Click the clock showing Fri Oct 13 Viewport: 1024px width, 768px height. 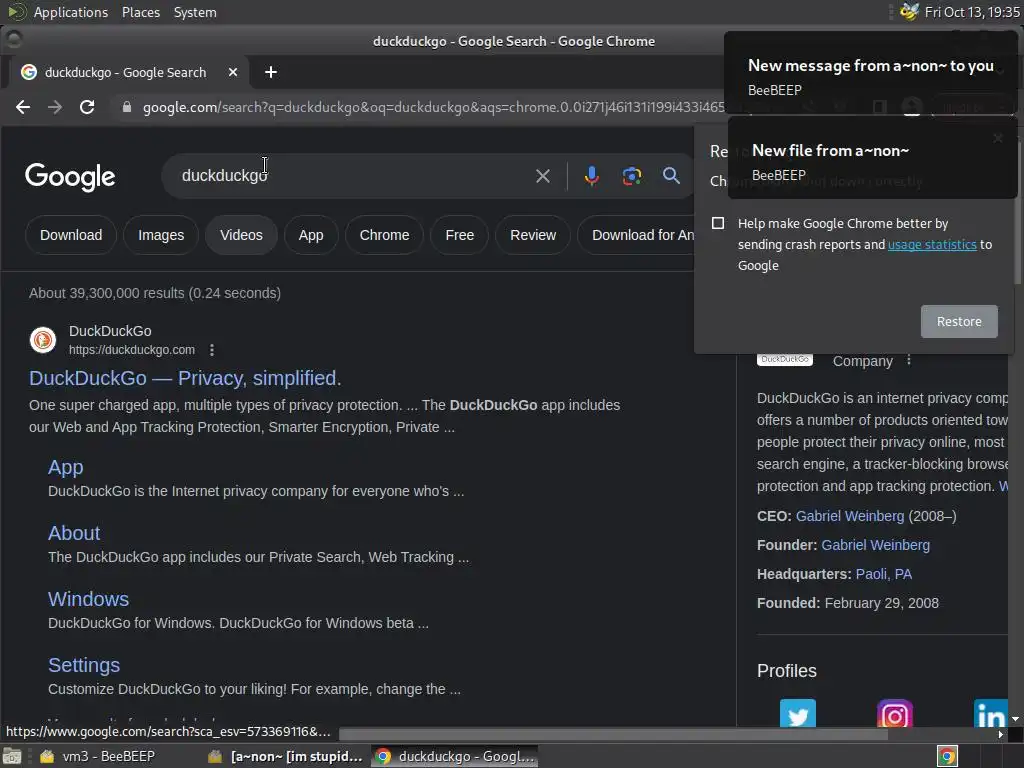pyautogui.click(x=972, y=12)
